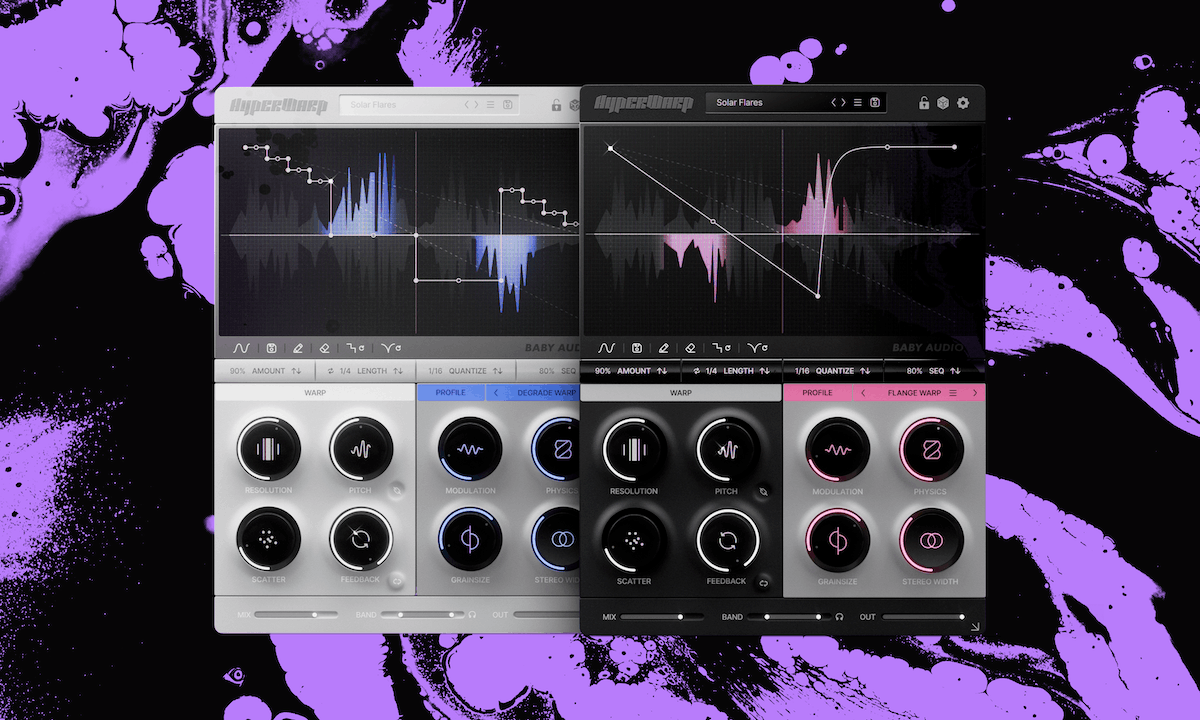Save curve icon in dark window toolbar
The width and height of the screenshot is (1200, 720).
click(x=637, y=348)
